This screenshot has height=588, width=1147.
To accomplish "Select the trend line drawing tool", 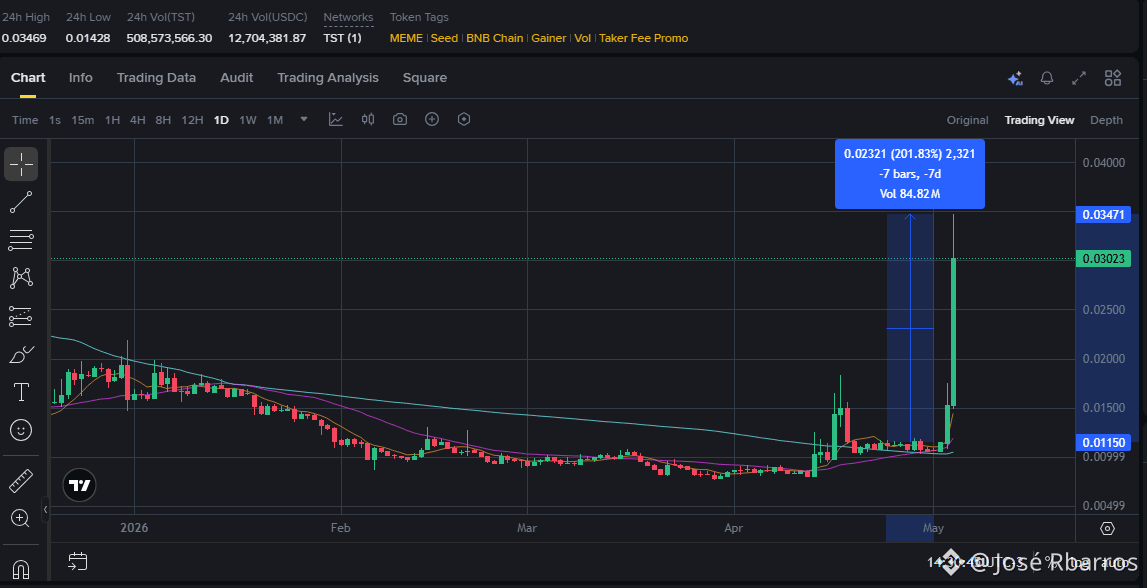I will coord(21,203).
